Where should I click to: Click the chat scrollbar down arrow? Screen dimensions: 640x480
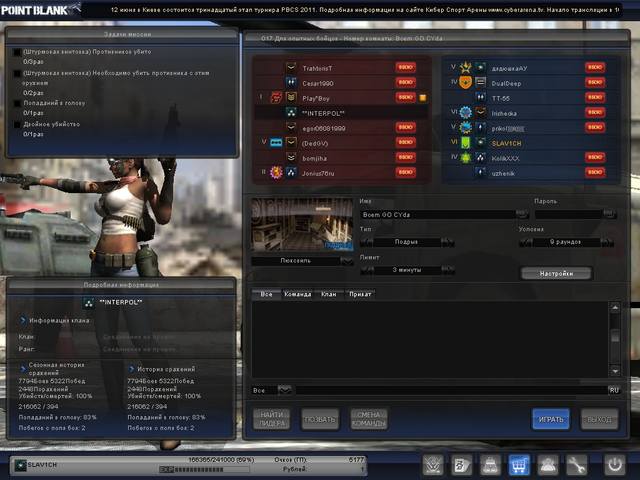(x=615, y=371)
